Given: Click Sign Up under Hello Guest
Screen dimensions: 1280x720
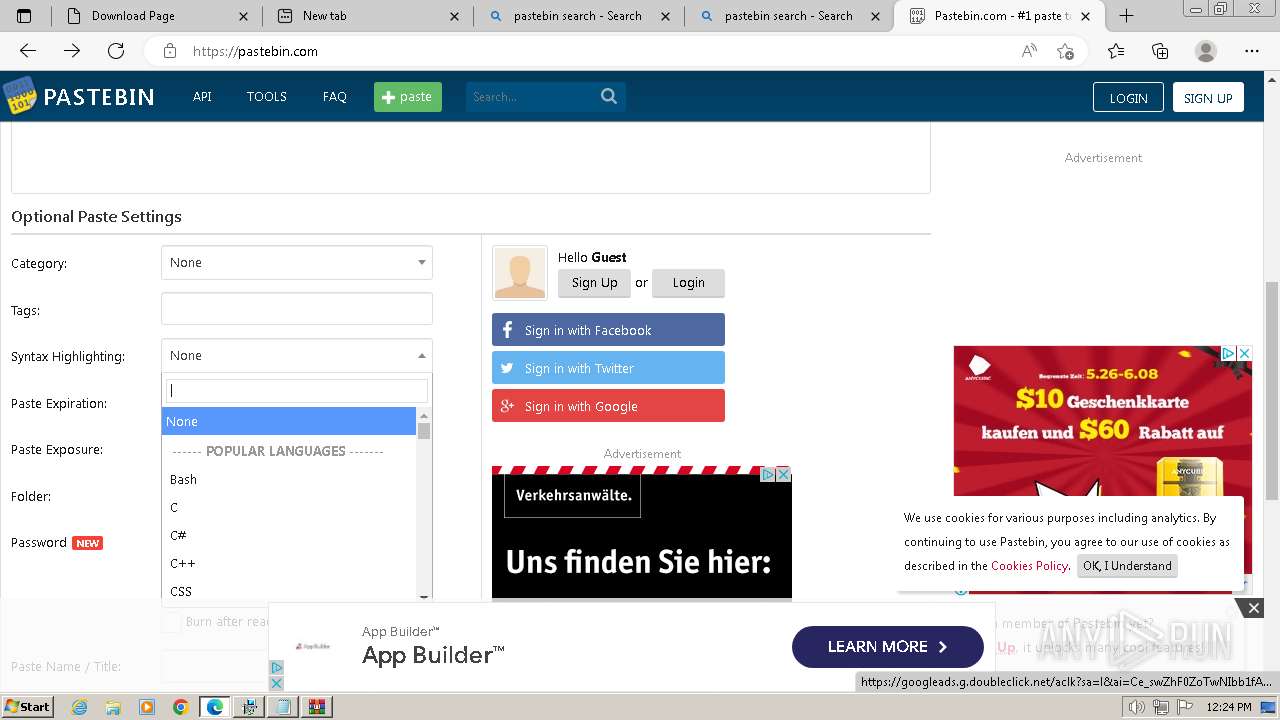Looking at the screenshot, I should [595, 282].
